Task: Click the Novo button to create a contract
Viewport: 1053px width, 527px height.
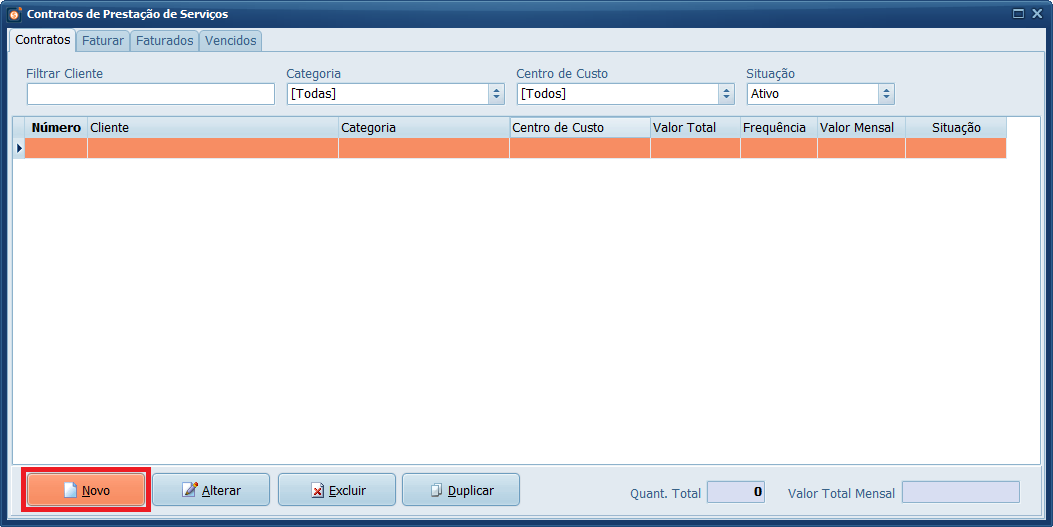Action: [86, 491]
